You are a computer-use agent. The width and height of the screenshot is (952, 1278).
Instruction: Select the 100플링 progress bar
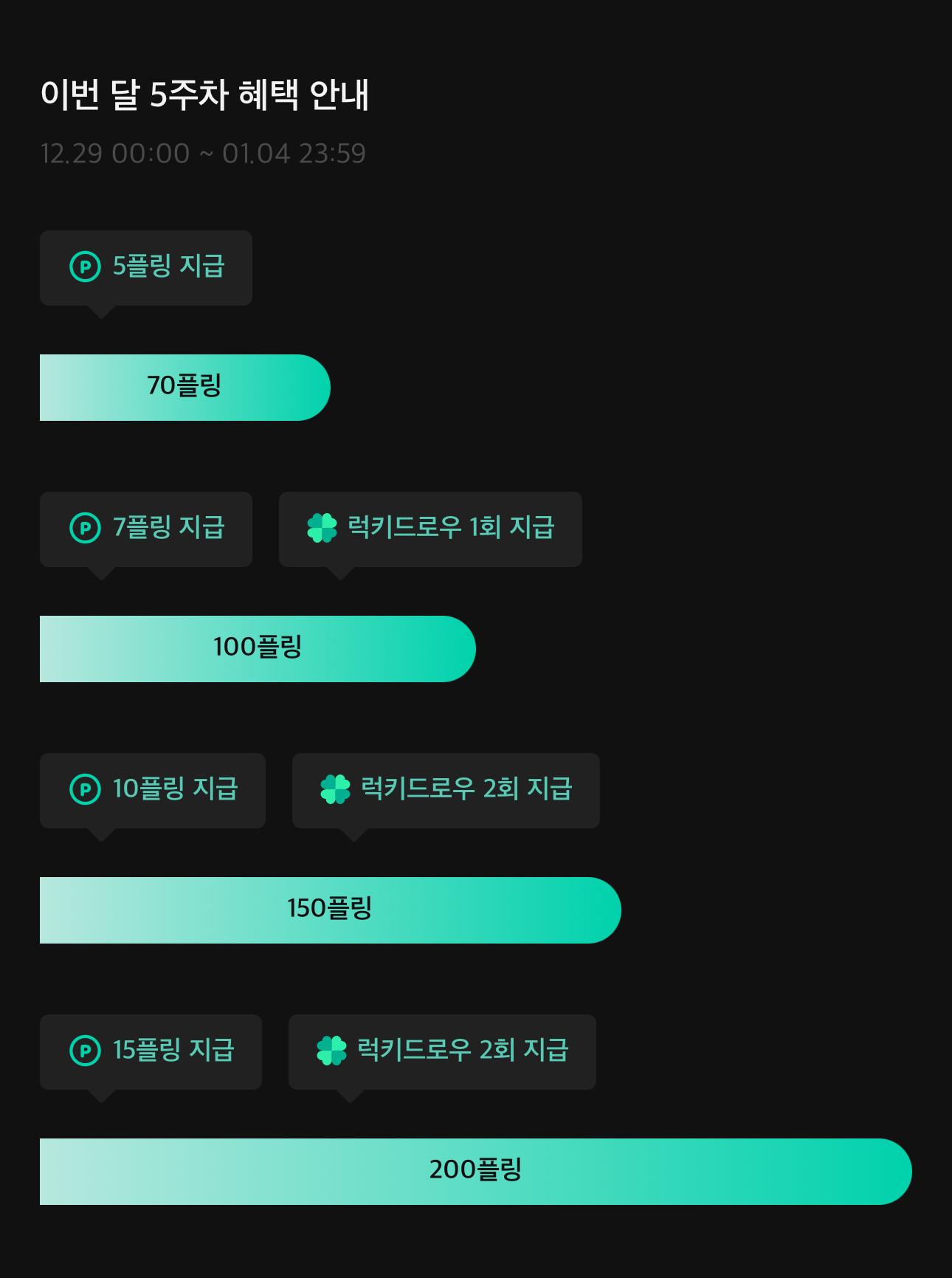click(x=258, y=649)
